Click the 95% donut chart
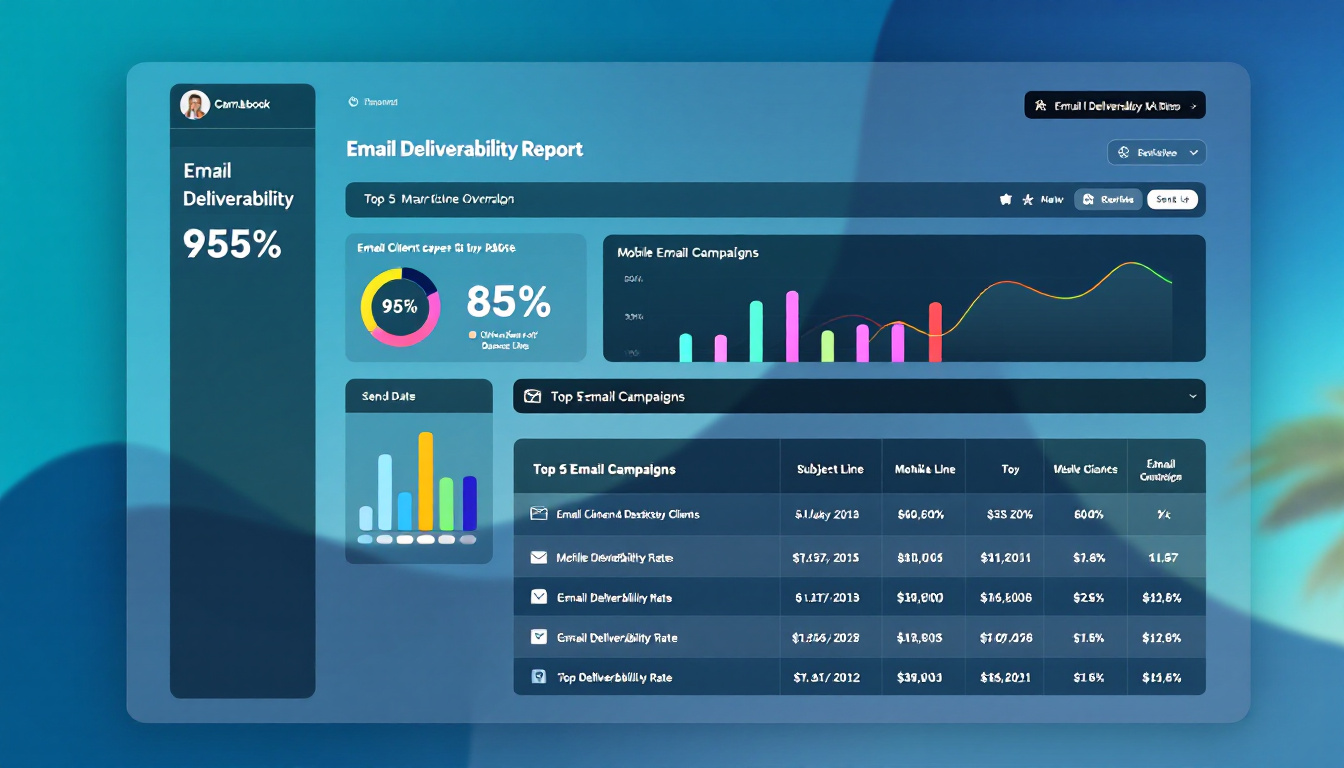The image size is (1344, 768). [399, 307]
